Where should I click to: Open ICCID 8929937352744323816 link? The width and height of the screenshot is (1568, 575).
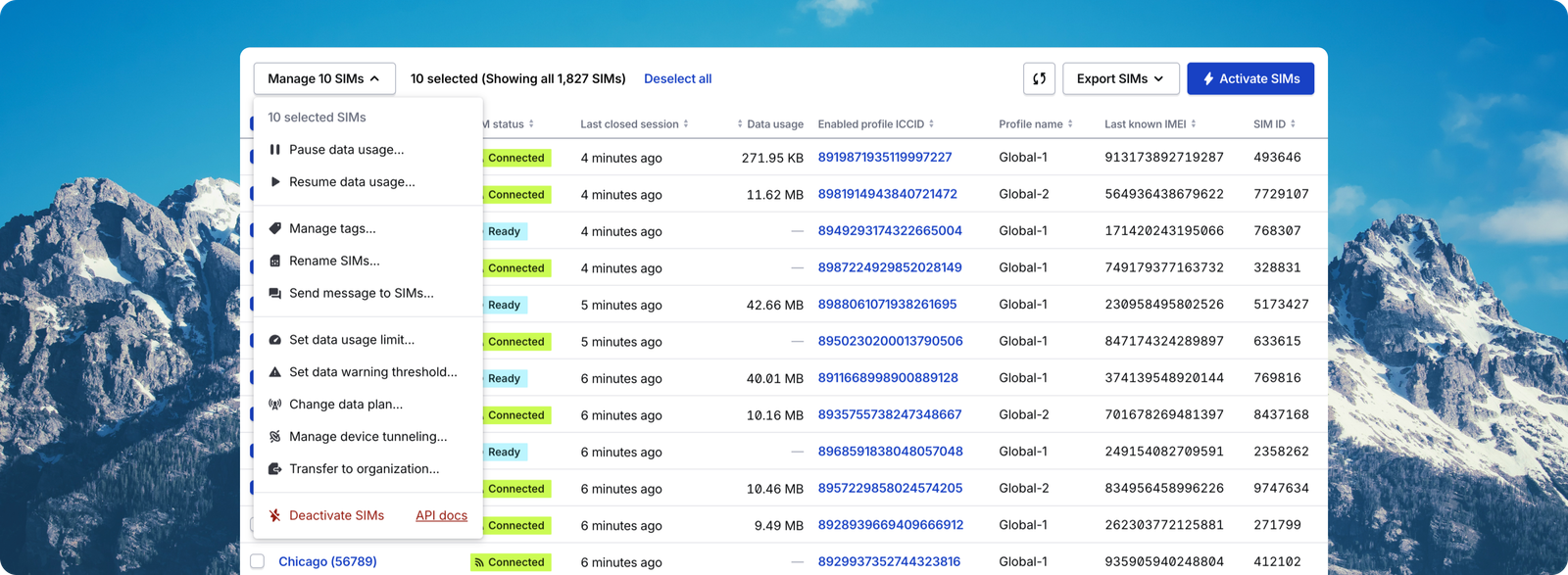pos(890,561)
